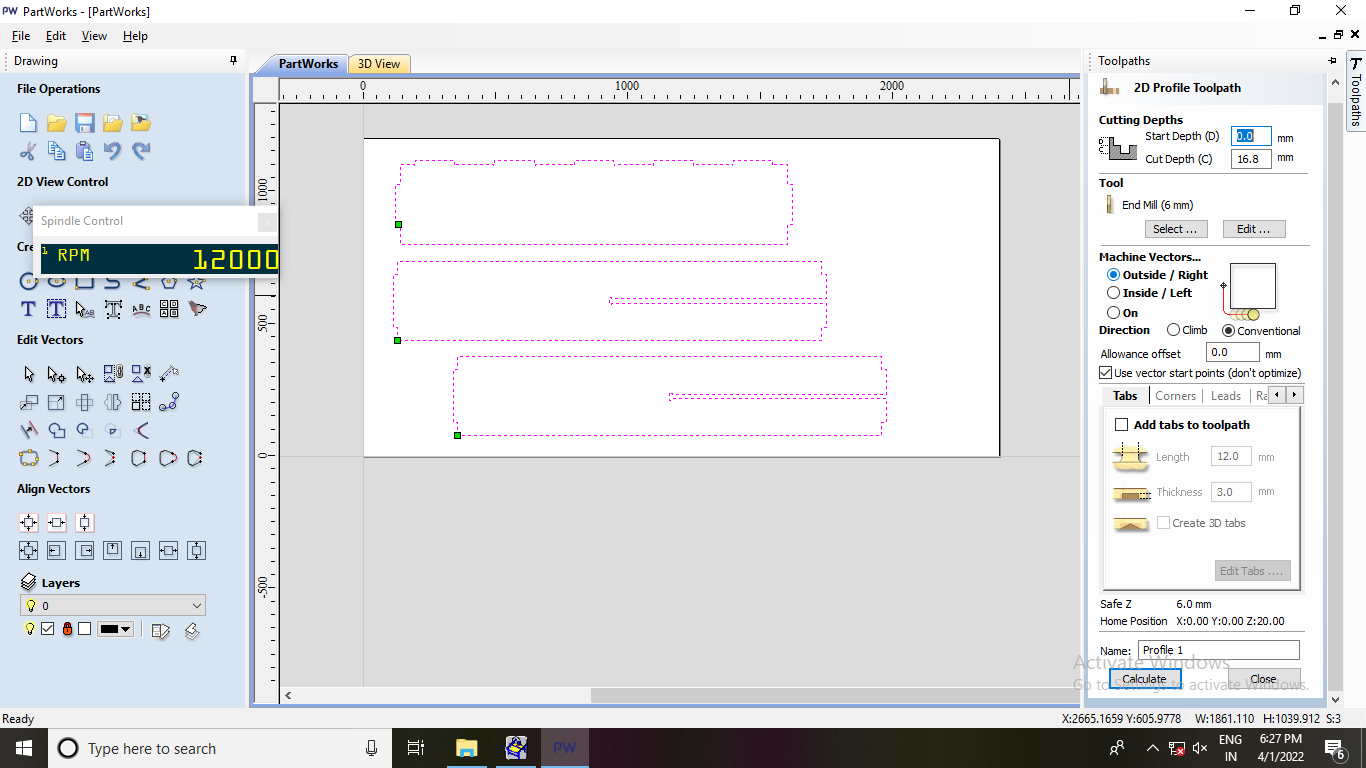Open the layer selection dropdown showing 0
The height and width of the screenshot is (768, 1366).
coord(113,605)
